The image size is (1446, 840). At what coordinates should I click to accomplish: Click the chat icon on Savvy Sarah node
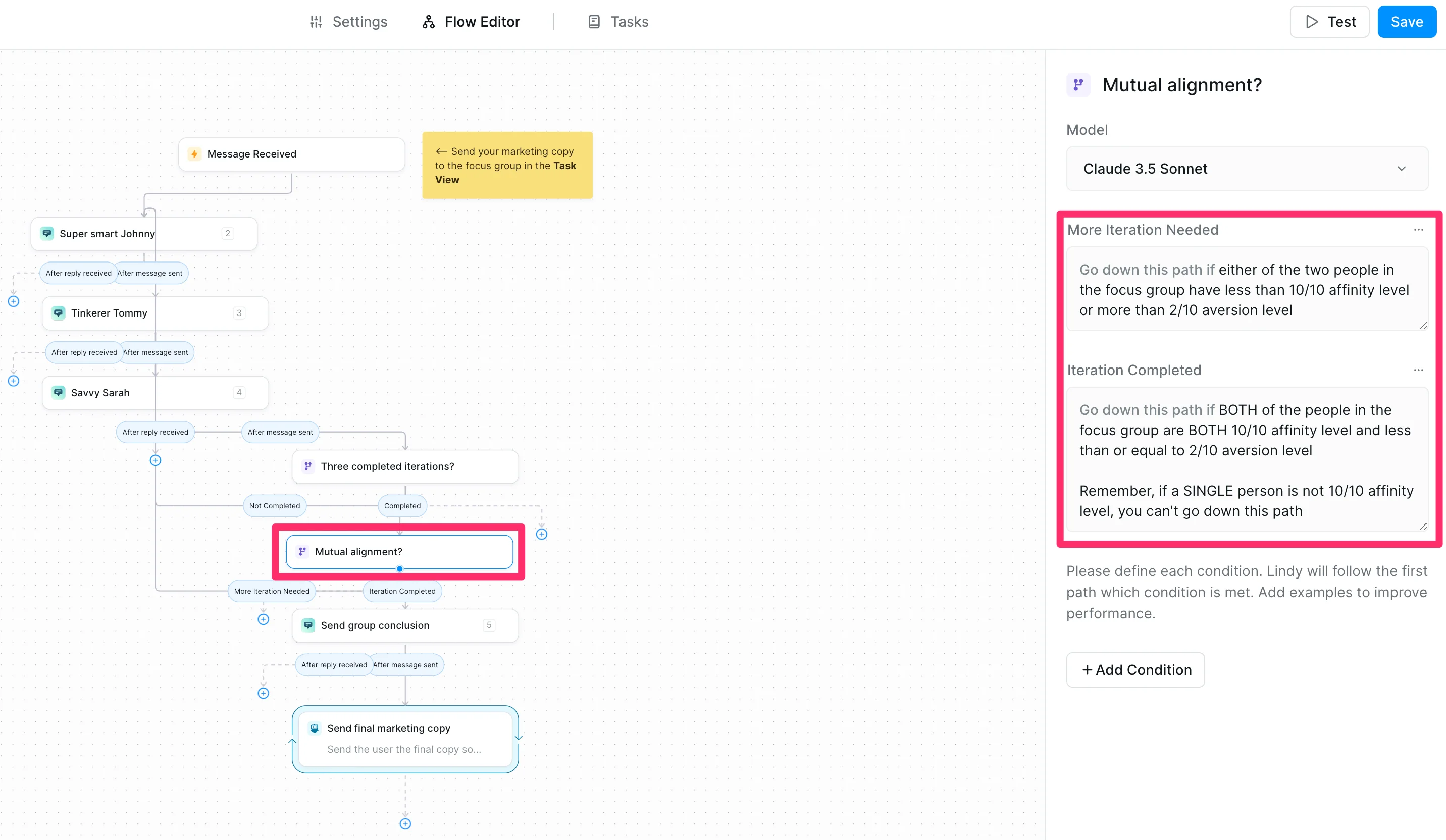point(59,392)
